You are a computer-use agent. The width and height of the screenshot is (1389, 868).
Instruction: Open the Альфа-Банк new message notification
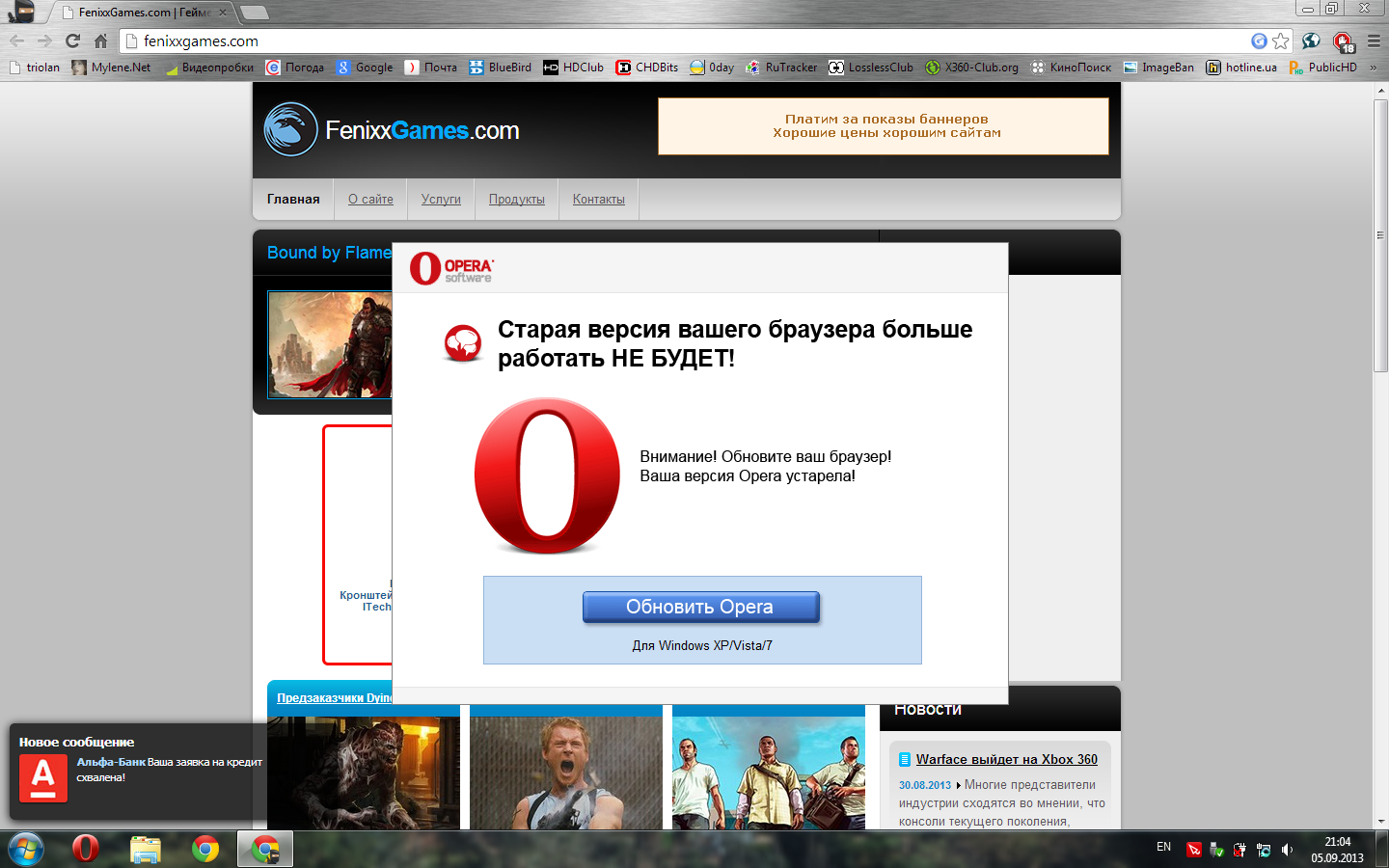137,772
